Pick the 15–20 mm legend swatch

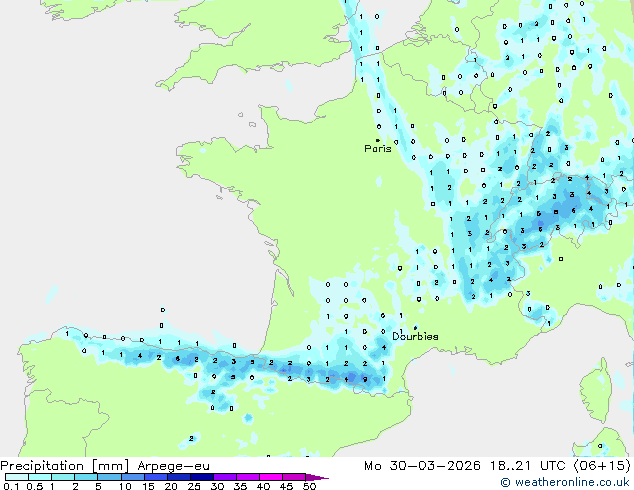[x=156, y=477]
